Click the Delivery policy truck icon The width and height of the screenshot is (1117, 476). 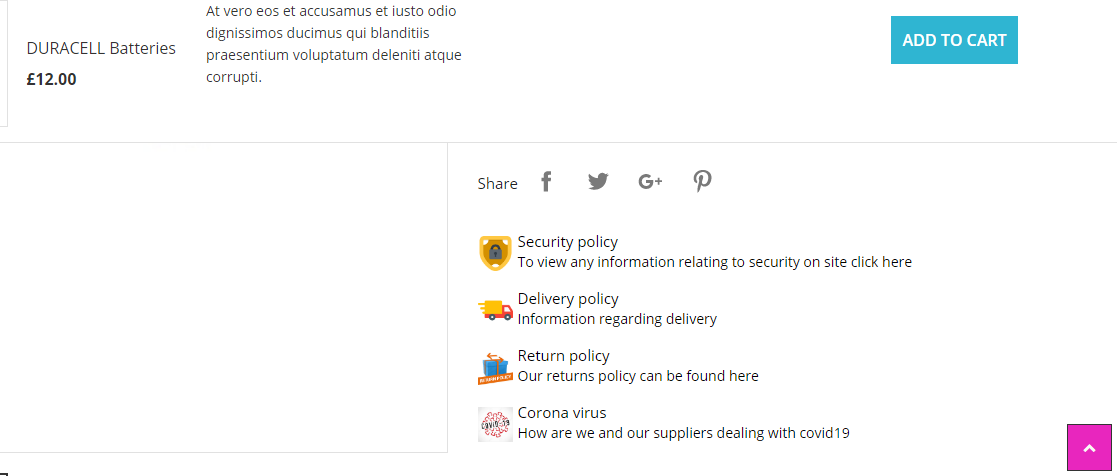(495, 310)
